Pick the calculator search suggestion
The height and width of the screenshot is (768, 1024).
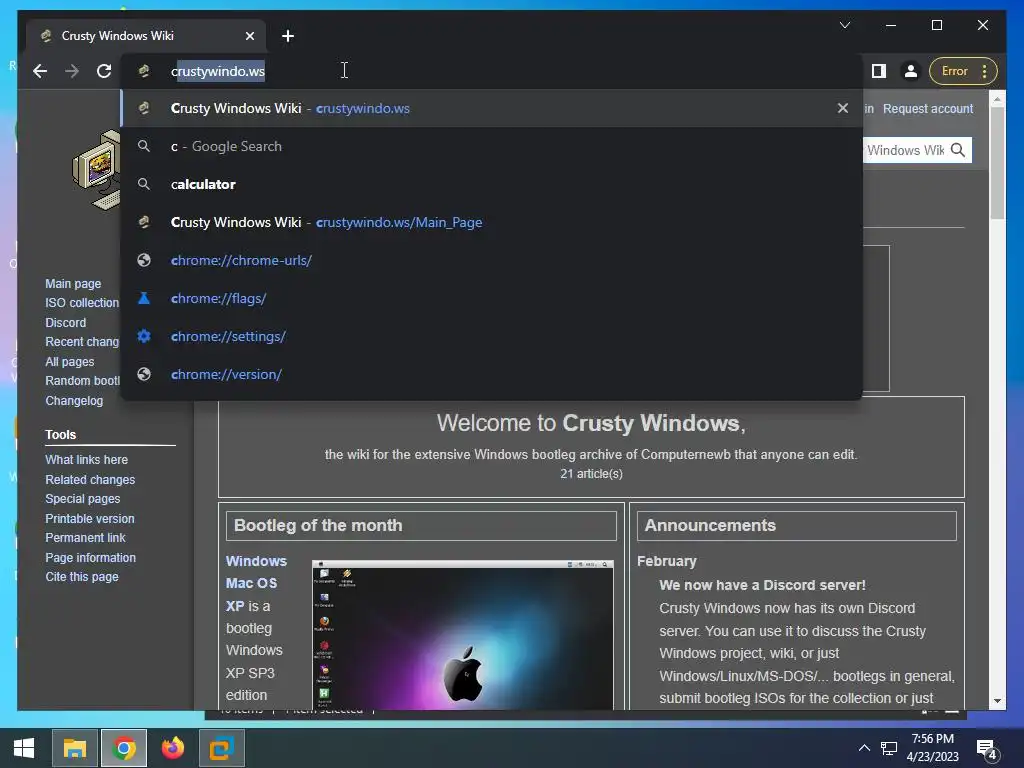point(491,184)
